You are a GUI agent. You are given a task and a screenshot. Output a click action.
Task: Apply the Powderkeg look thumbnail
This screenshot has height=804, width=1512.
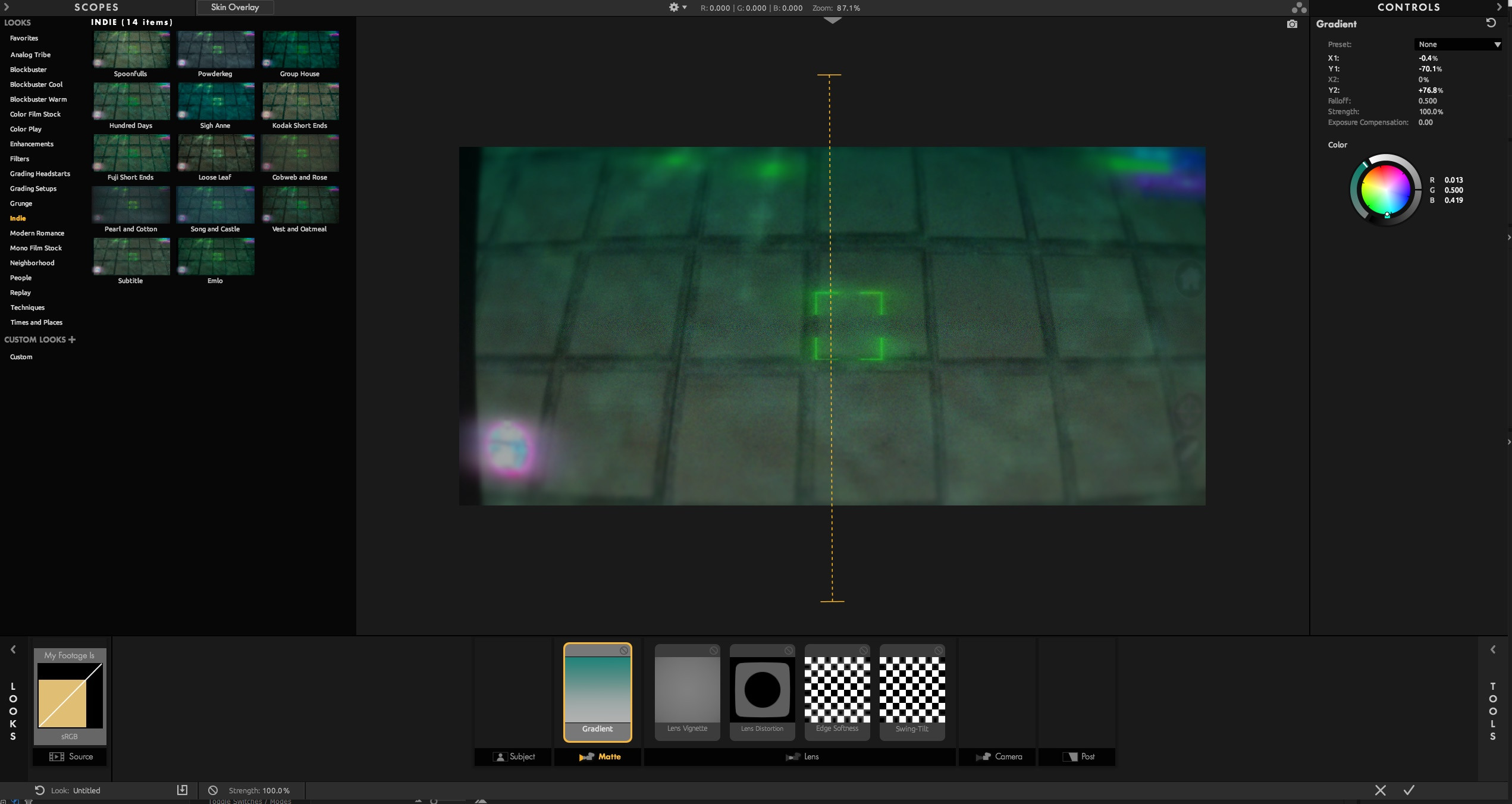(x=216, y=50)
